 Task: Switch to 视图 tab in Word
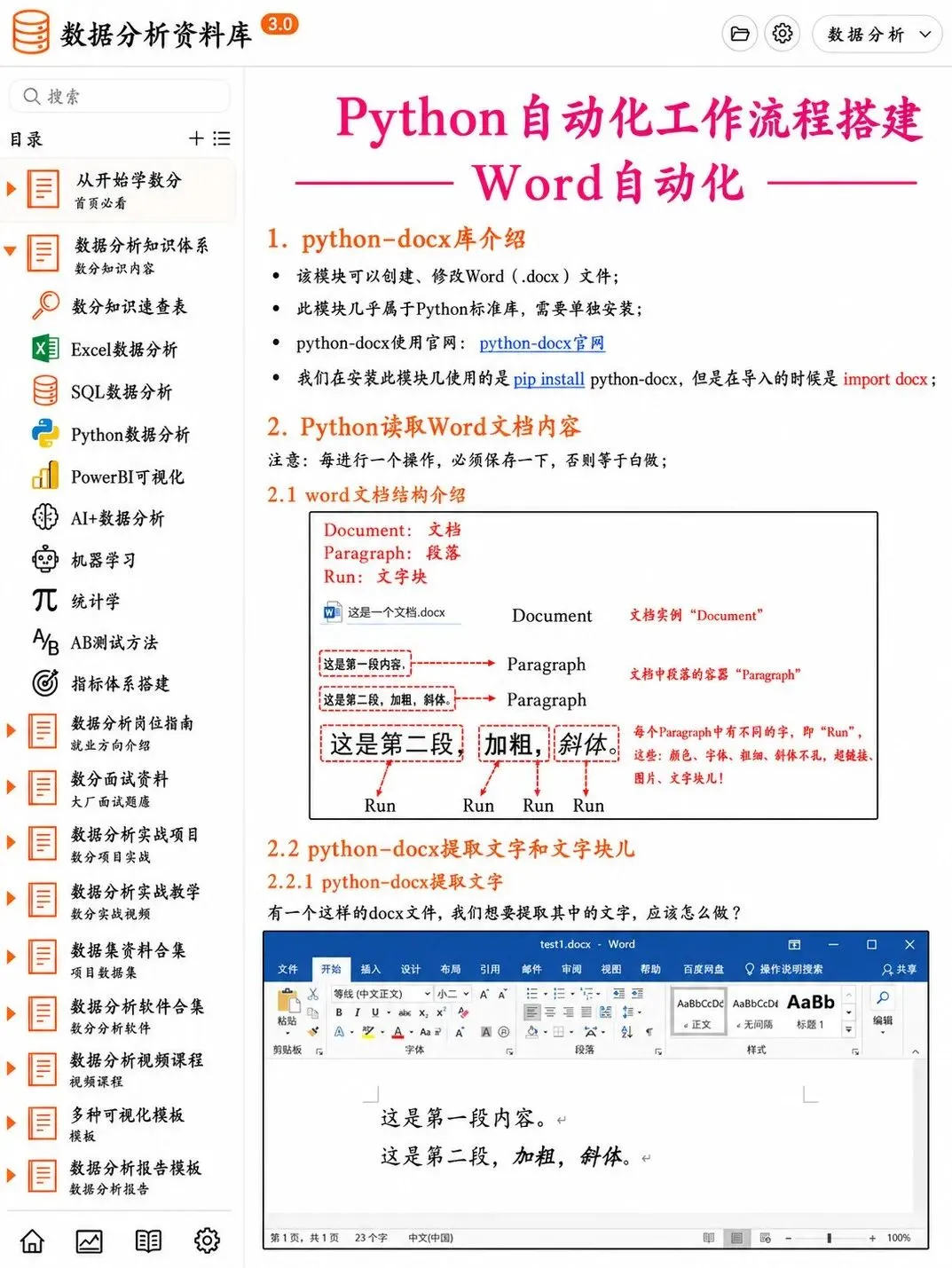coord(611,969)
